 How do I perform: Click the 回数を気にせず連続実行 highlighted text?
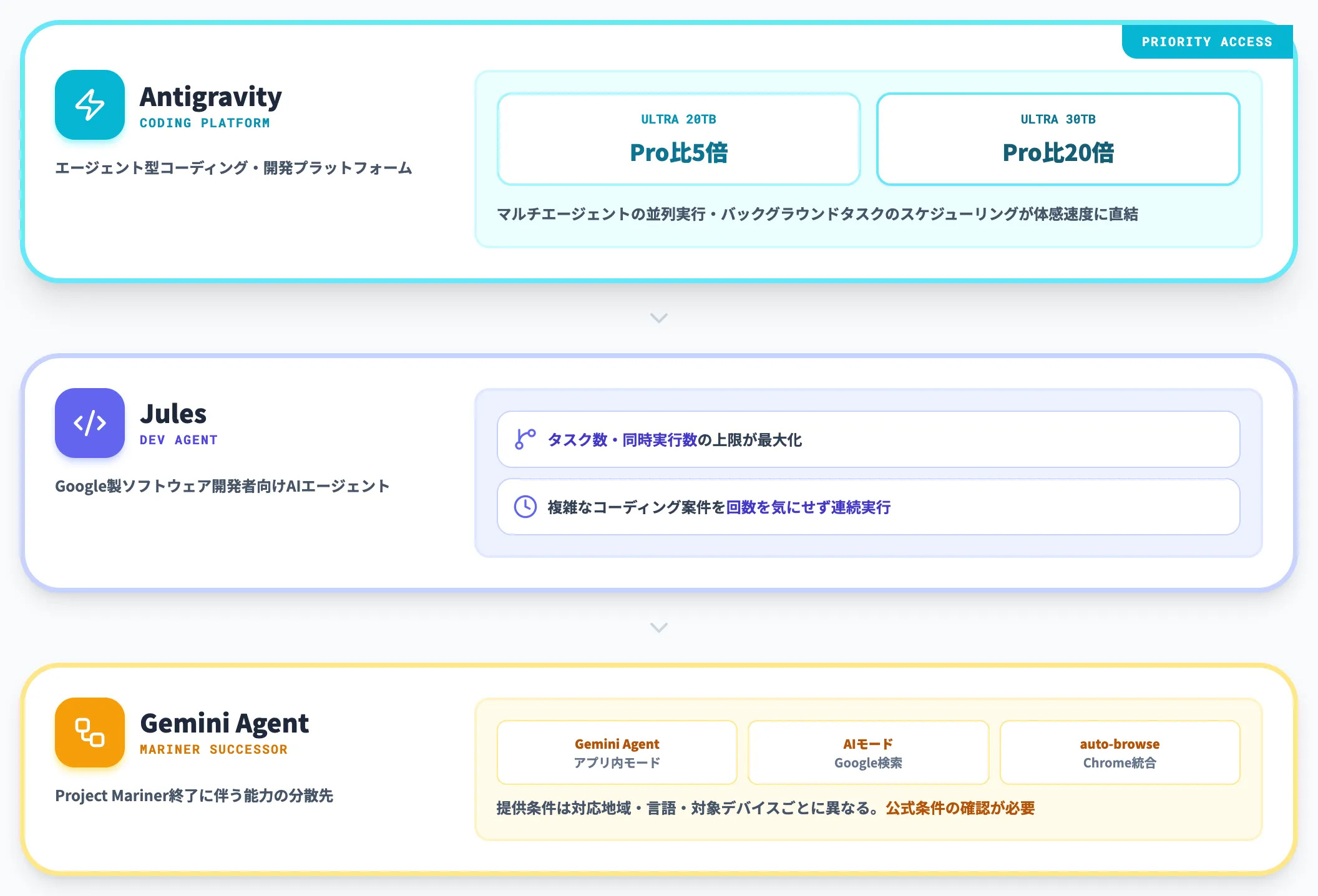pos(808,507)
